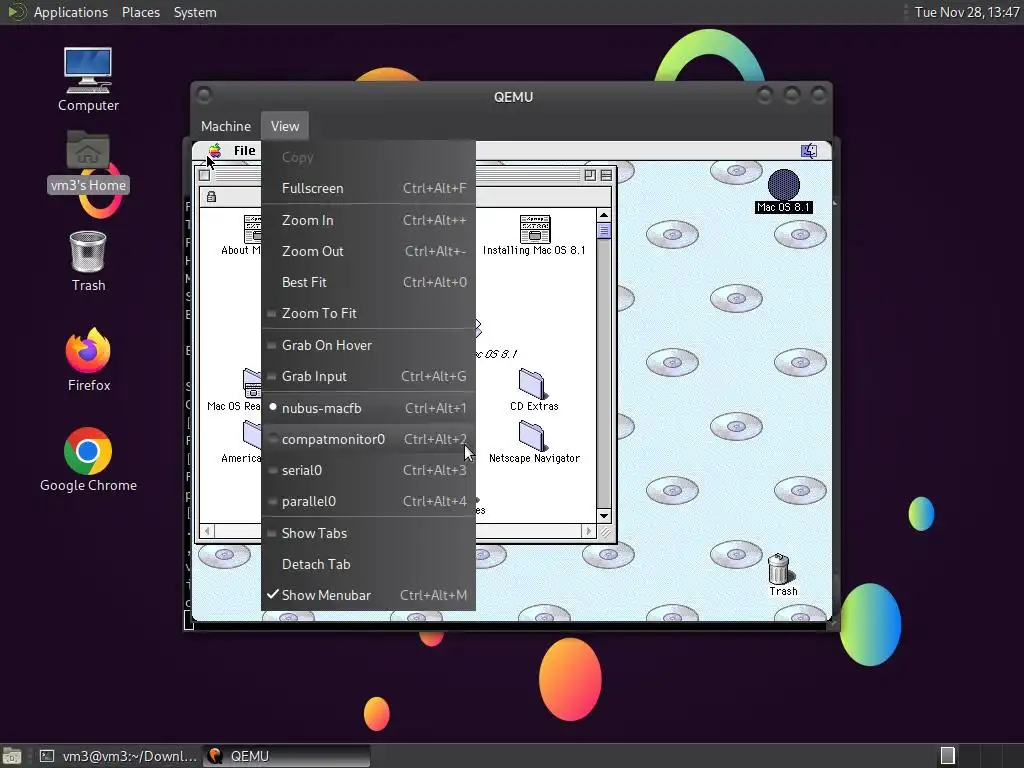
Task: Open the Mac OS File menu
Action: [x=245, y=151]
